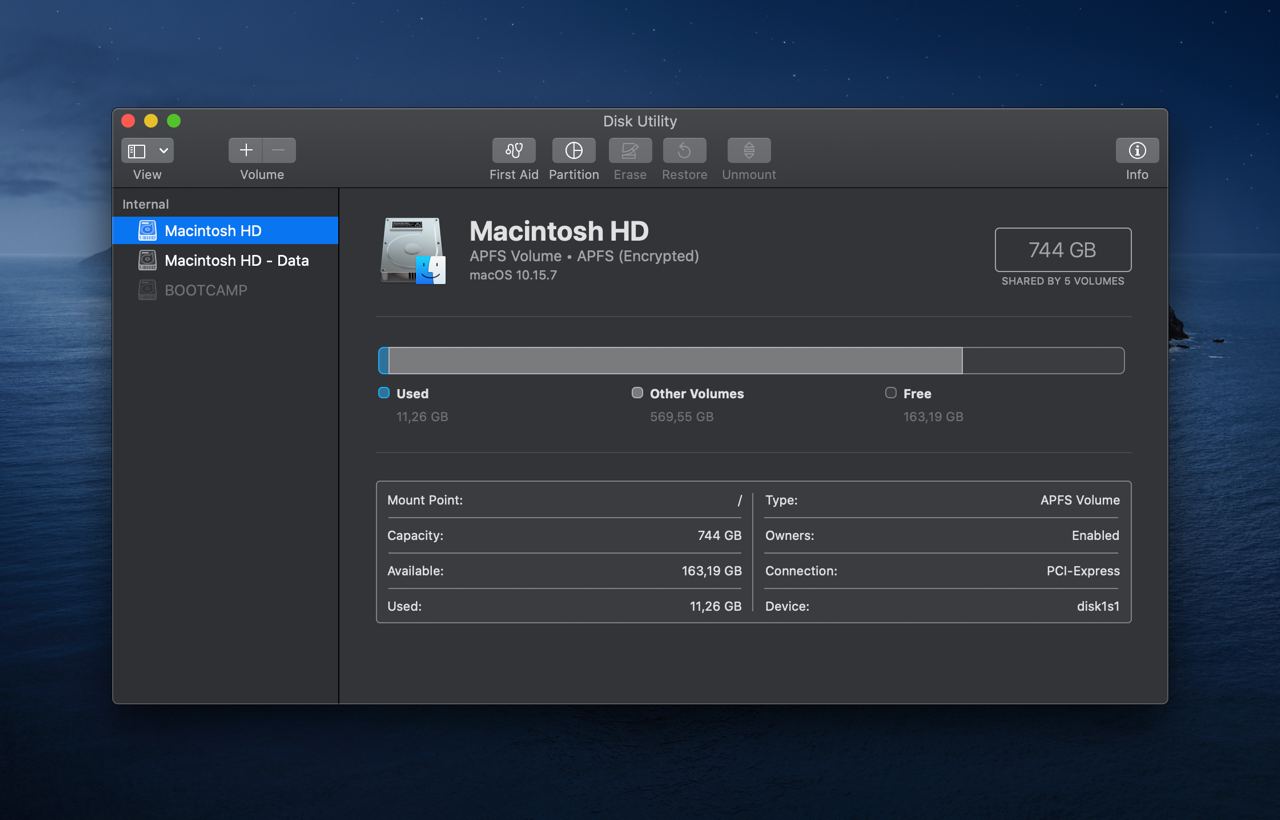This screenshot has width=1280, height=820.
Task: Select the BOOTCAMP volume
Action: [225, 290]
